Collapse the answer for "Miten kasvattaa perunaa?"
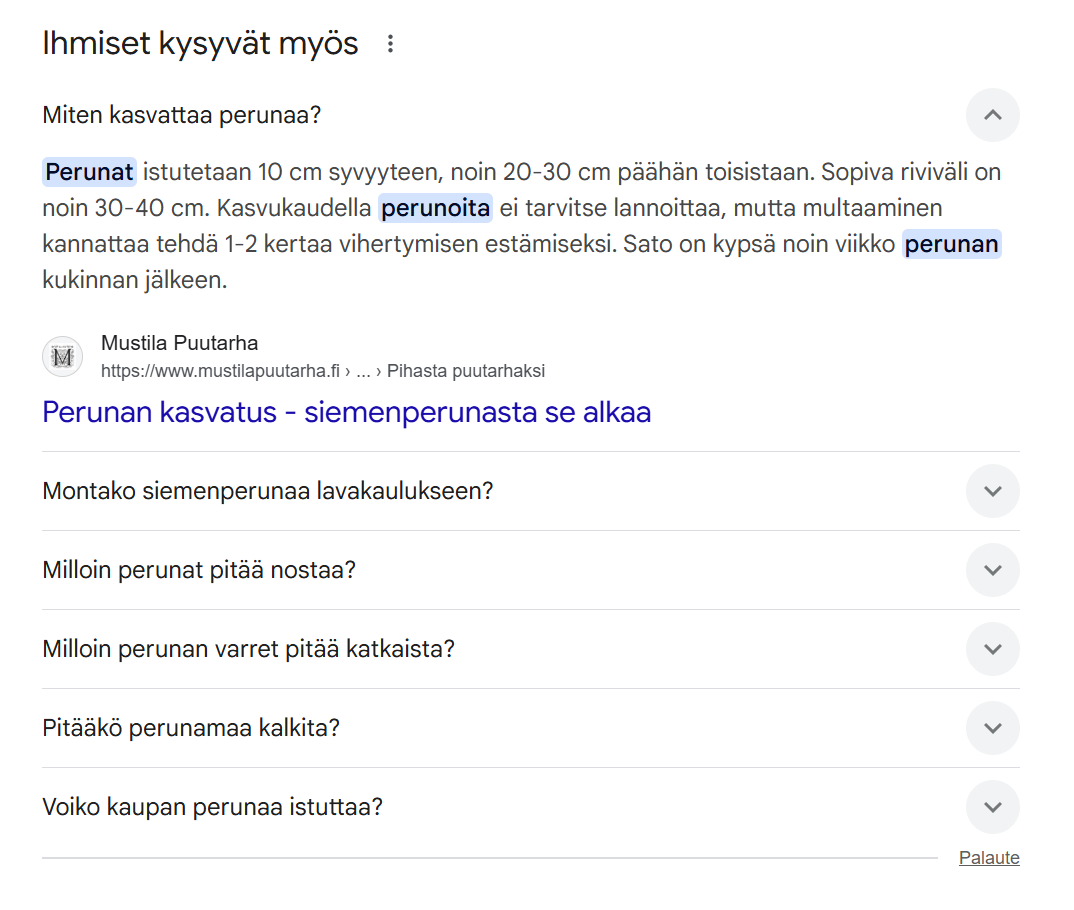1074x910 pixels. point(992,115)
